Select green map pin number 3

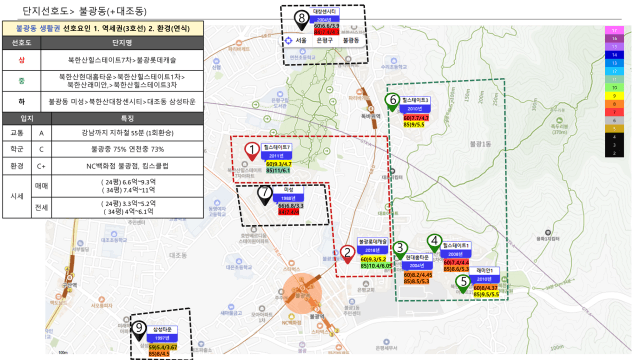click(x=400, y=249)
